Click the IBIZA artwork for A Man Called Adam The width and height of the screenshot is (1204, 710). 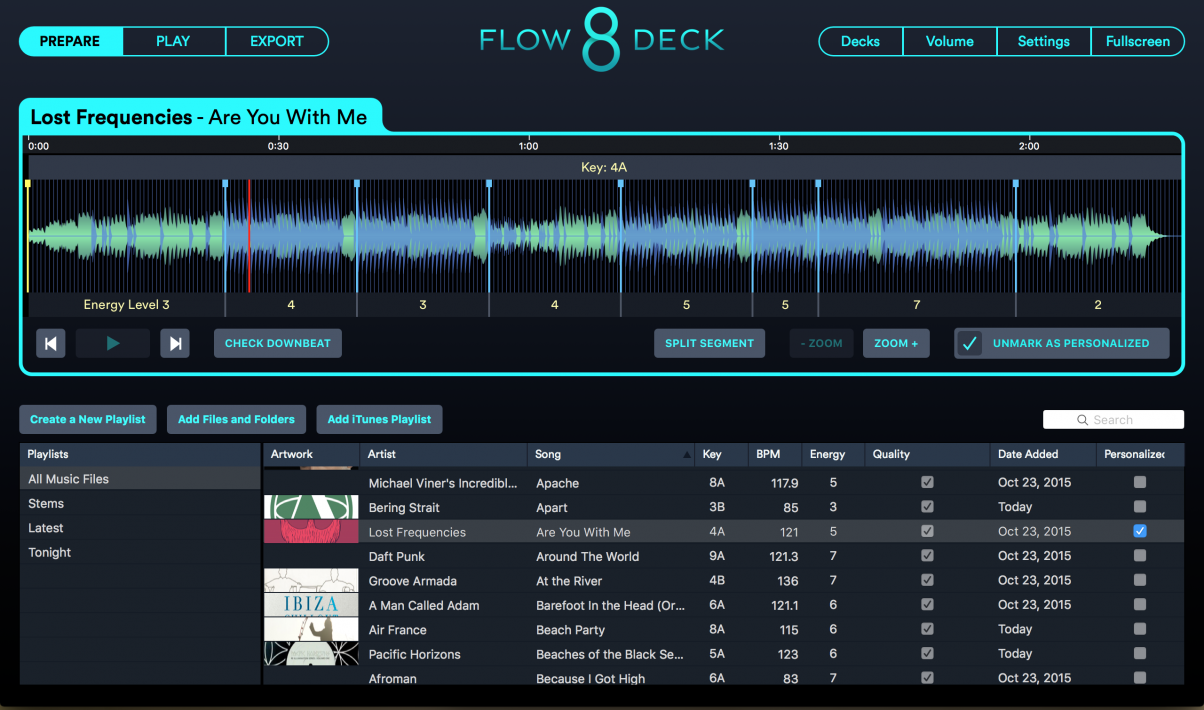(x=311, y=605)
